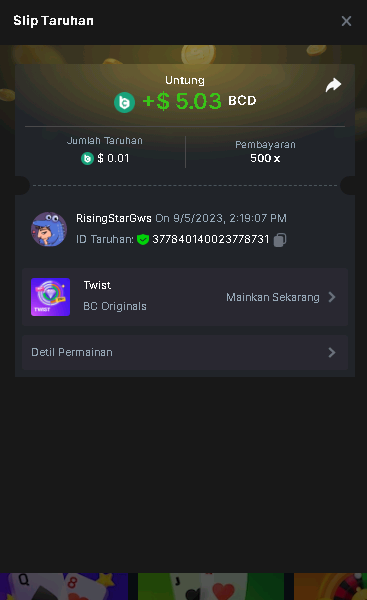Click the Twist game title

click(97, 285)
